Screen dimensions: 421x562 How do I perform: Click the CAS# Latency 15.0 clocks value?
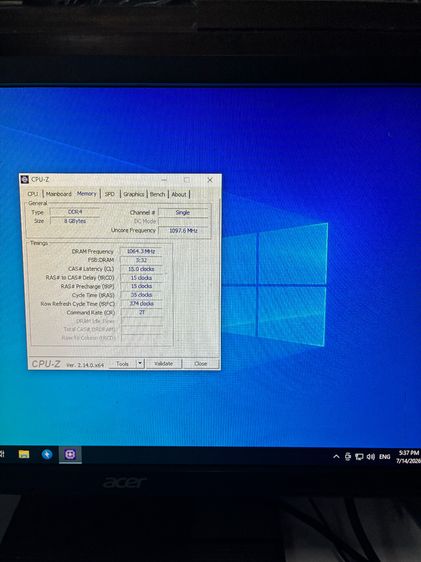[x=141, y=269]
